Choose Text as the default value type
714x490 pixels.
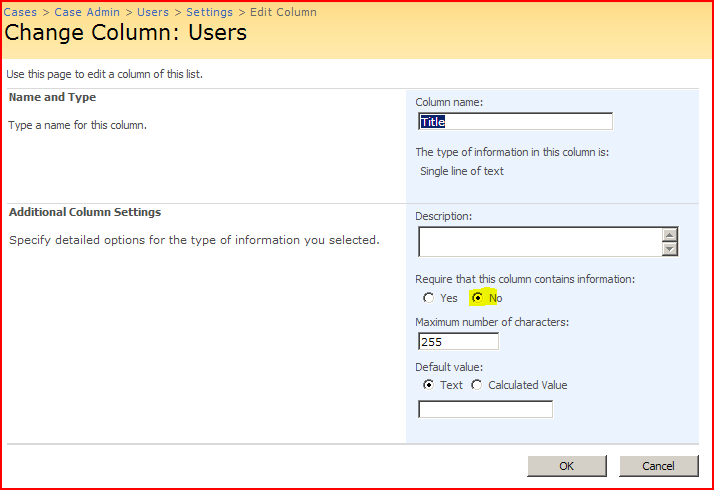click(x=429, y=385)
